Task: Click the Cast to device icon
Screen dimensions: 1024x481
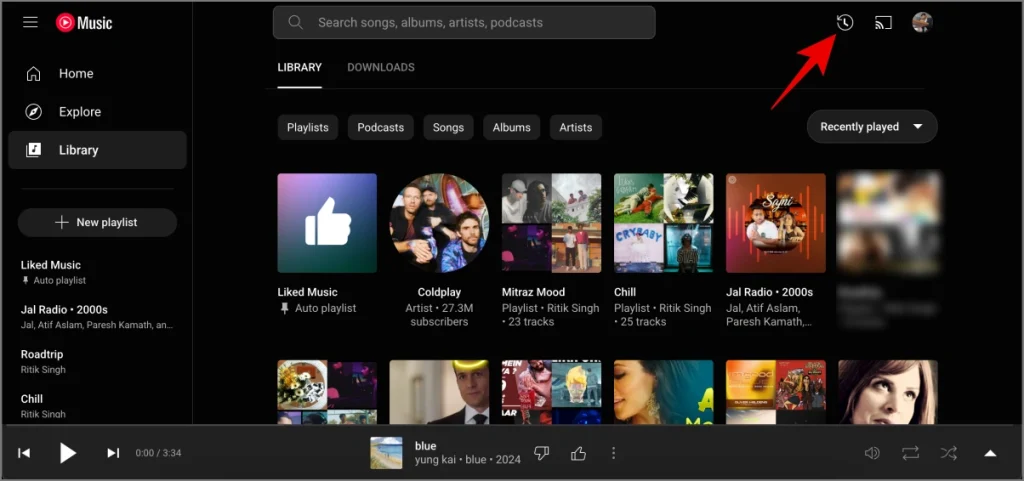Action: 883,23
